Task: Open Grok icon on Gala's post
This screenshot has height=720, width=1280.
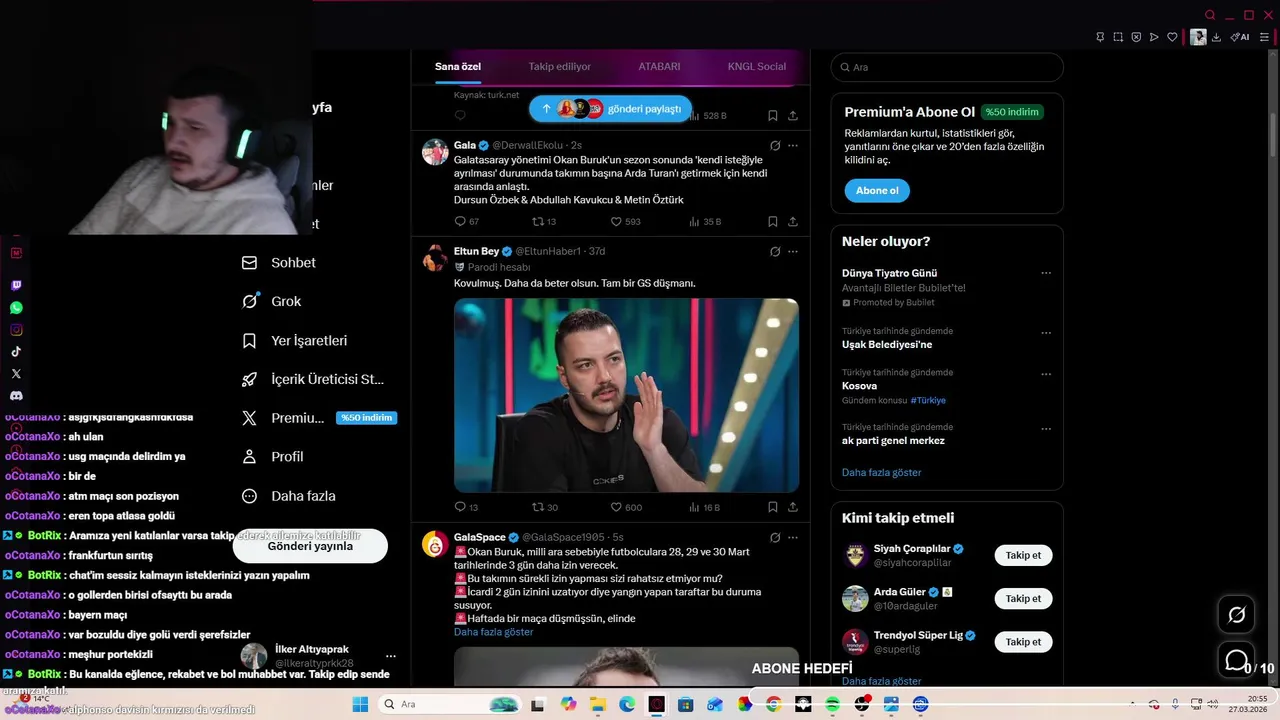Action: [775, 146]
